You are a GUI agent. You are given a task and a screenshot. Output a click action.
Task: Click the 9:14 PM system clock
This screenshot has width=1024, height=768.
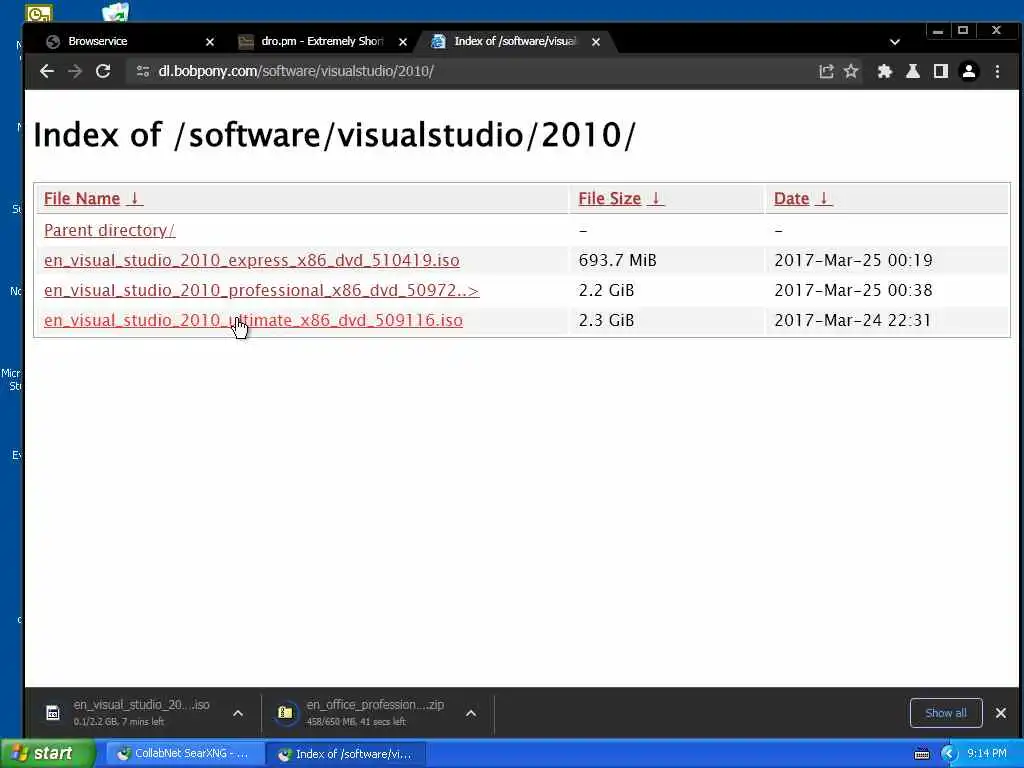(x=987, y=754)
